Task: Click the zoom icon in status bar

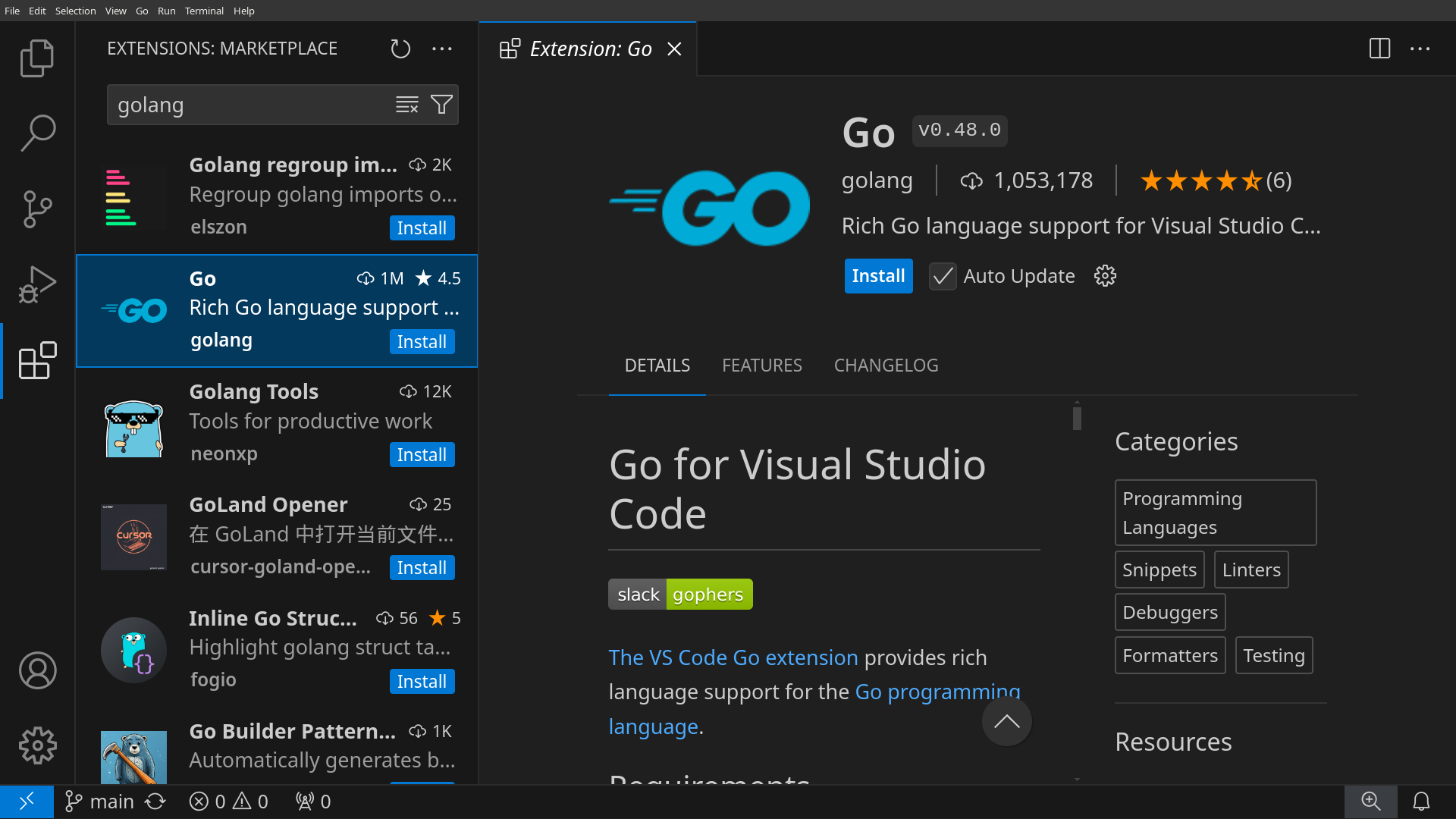Action: pos(1370,802)
